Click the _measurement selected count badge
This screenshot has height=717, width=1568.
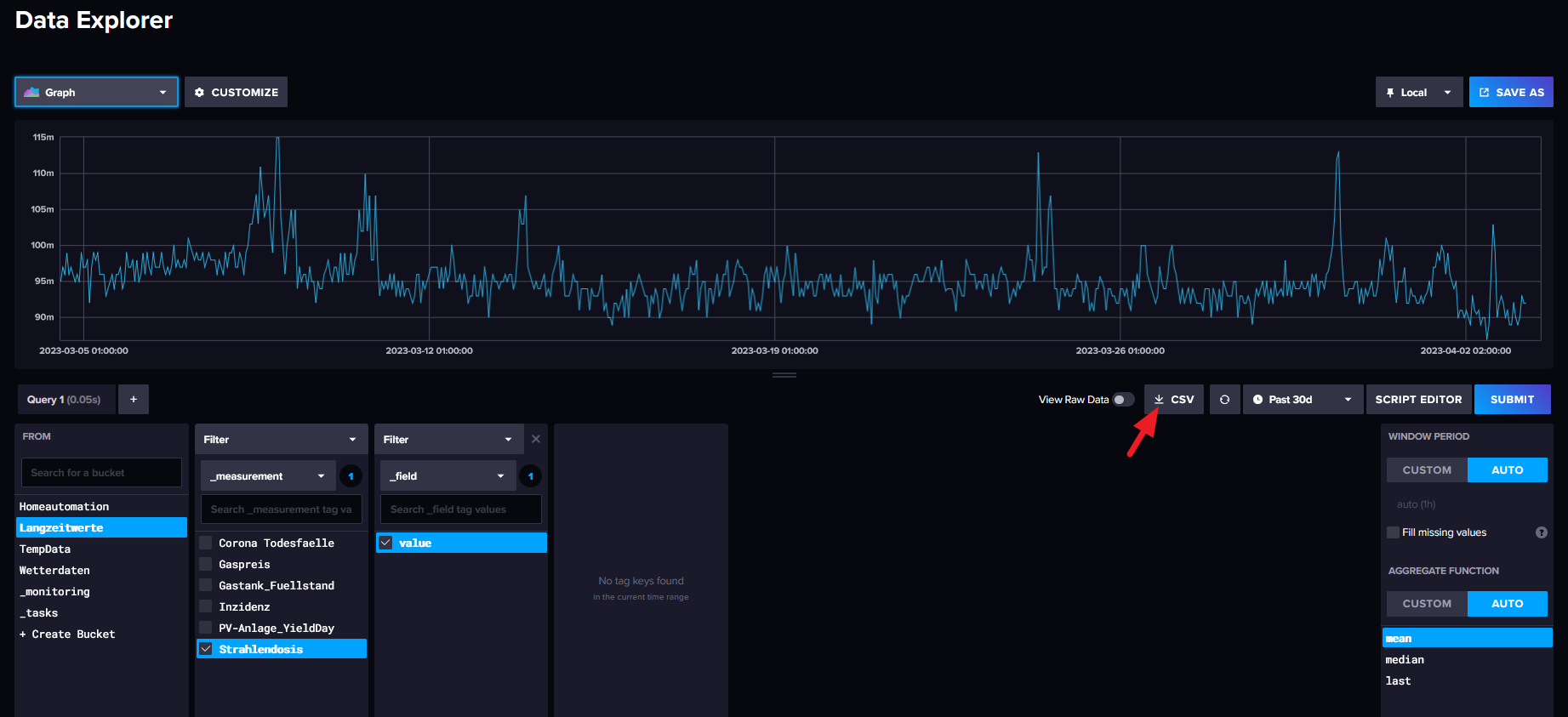(x=351, y=475)
